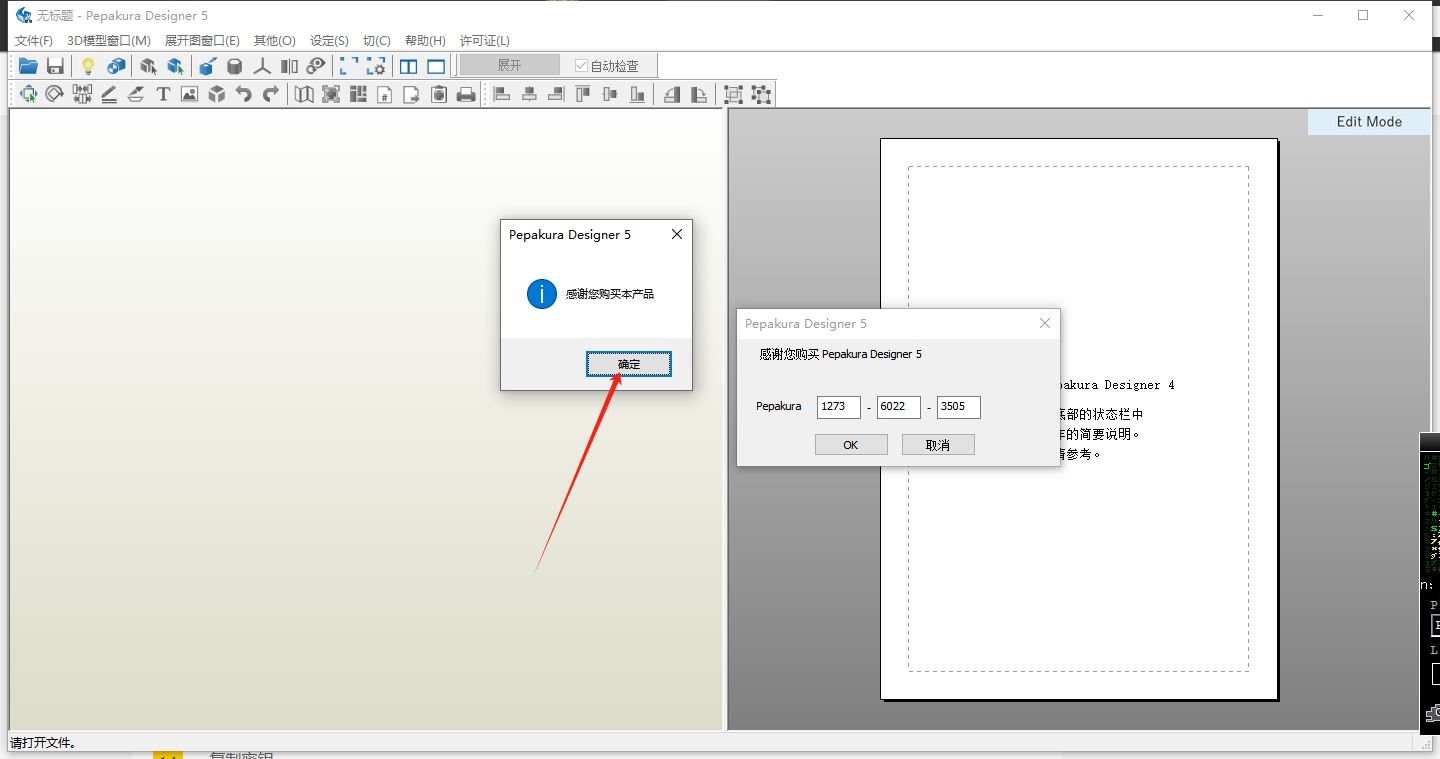Select the edge line pencil tool
The width and height of the screenshot is (1440, 759).
[x=109, y=94]
